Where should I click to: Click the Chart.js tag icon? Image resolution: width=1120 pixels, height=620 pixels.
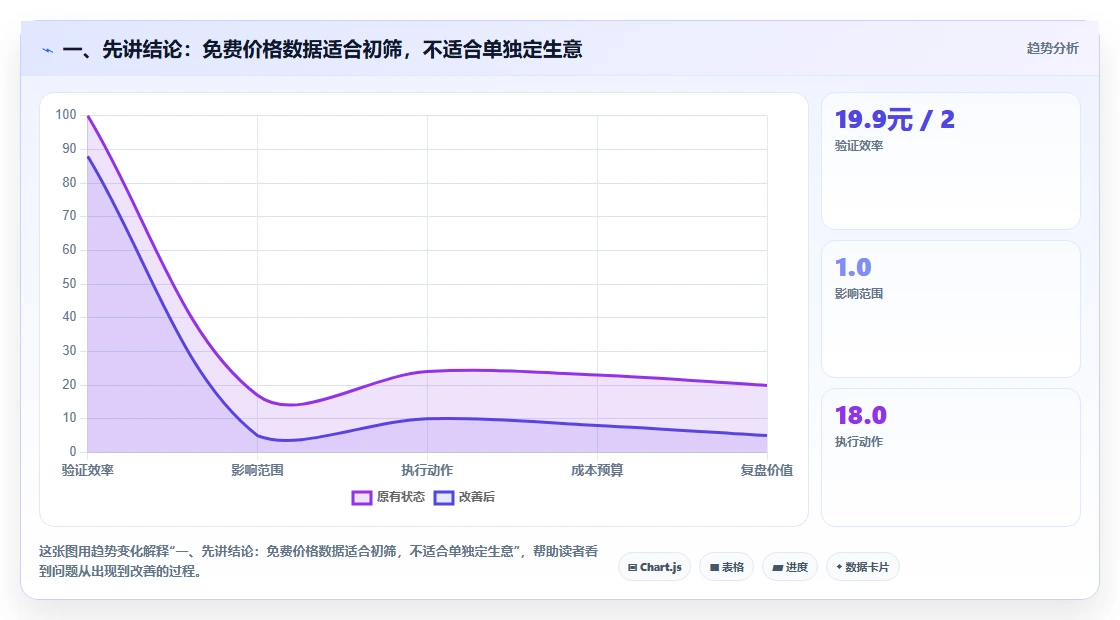tap(632, 568)
